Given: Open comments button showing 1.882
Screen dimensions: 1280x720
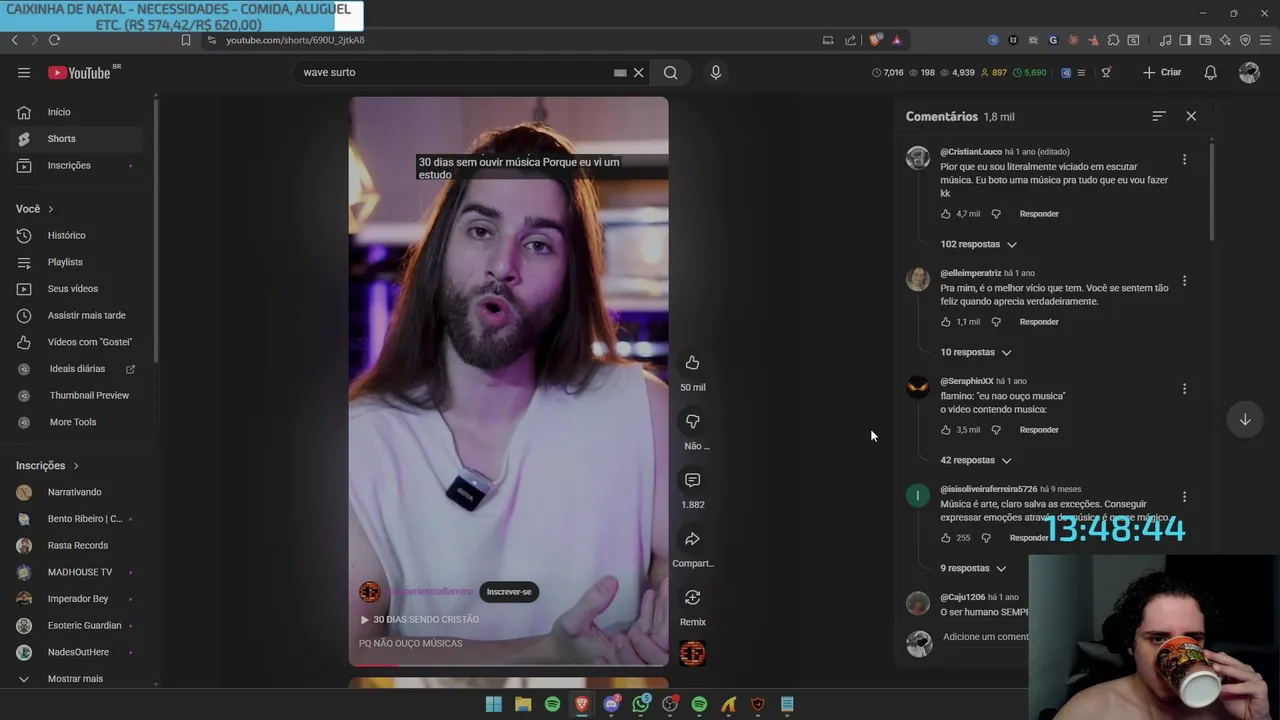Looking at the screenshot, I should (x=692, y=480).
